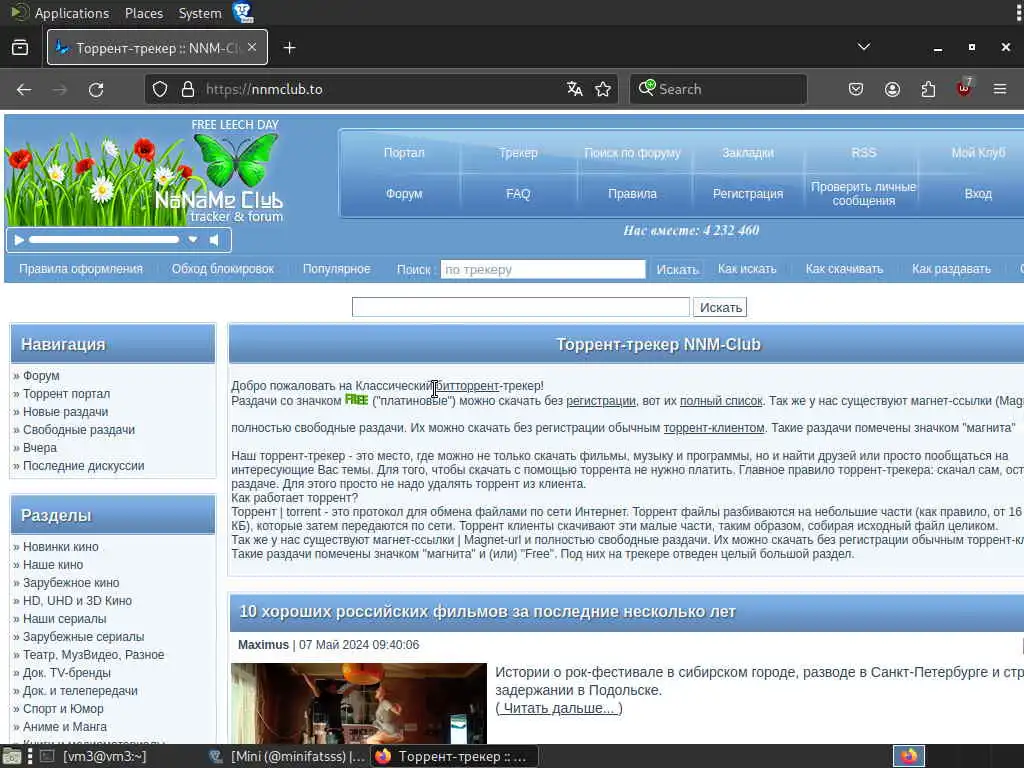The image size is (1024, 768).
Task: Follow the торрент-клиентом link
Action: pos(714,428)
